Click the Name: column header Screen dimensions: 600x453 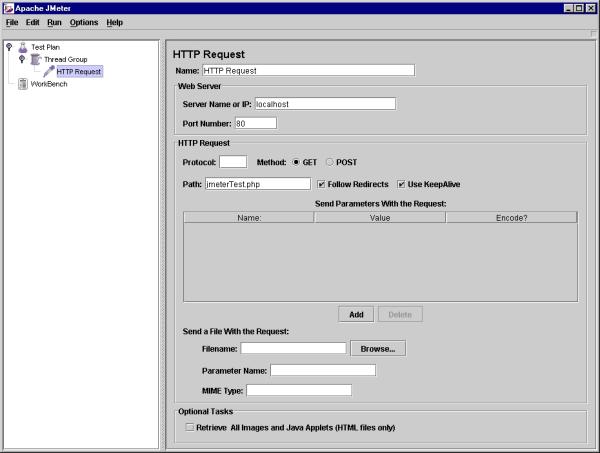[x=249, y=218]
